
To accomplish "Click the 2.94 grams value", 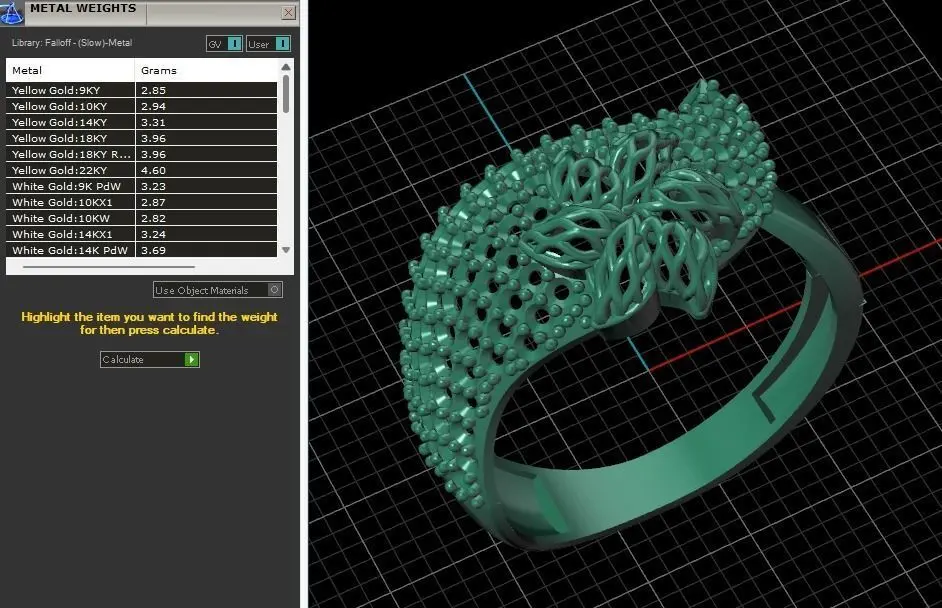I will click(x=153, y=106).
